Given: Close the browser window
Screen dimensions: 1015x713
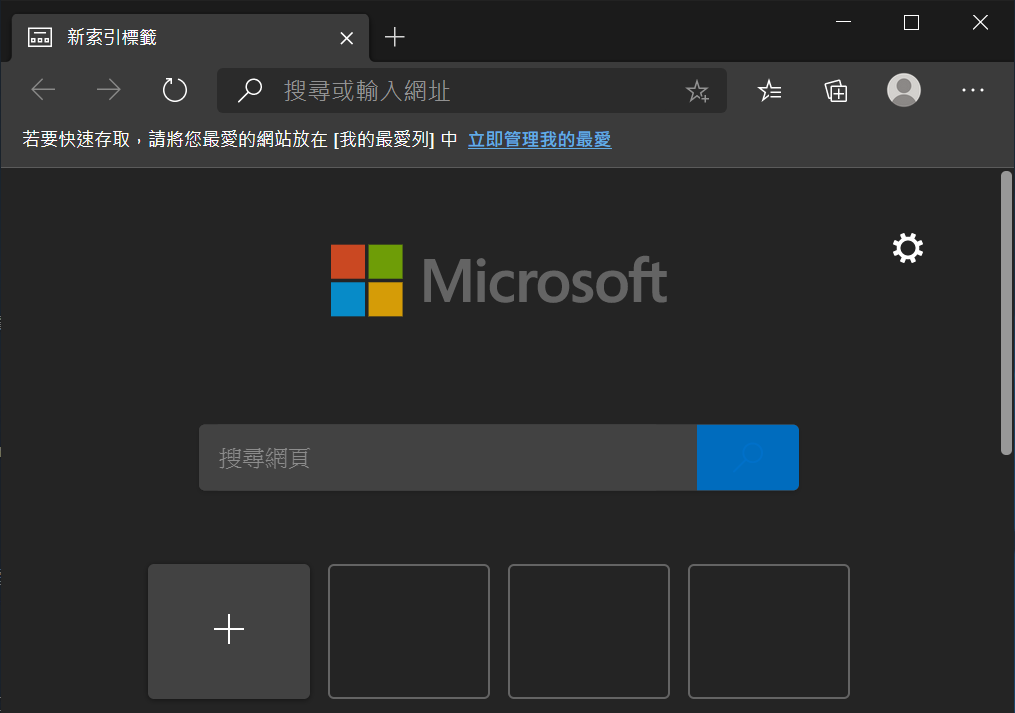Looking at the screenshot, I should point(980,23).
